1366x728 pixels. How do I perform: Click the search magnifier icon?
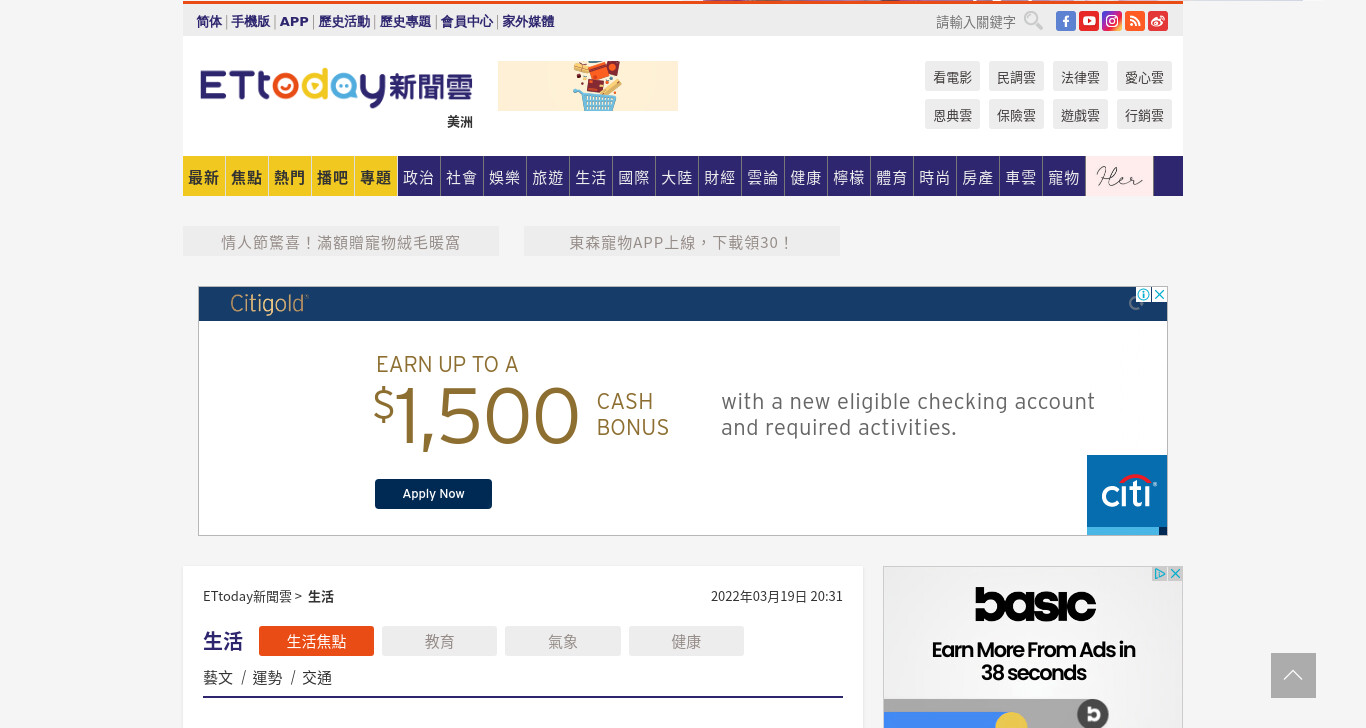point(1033,21)
